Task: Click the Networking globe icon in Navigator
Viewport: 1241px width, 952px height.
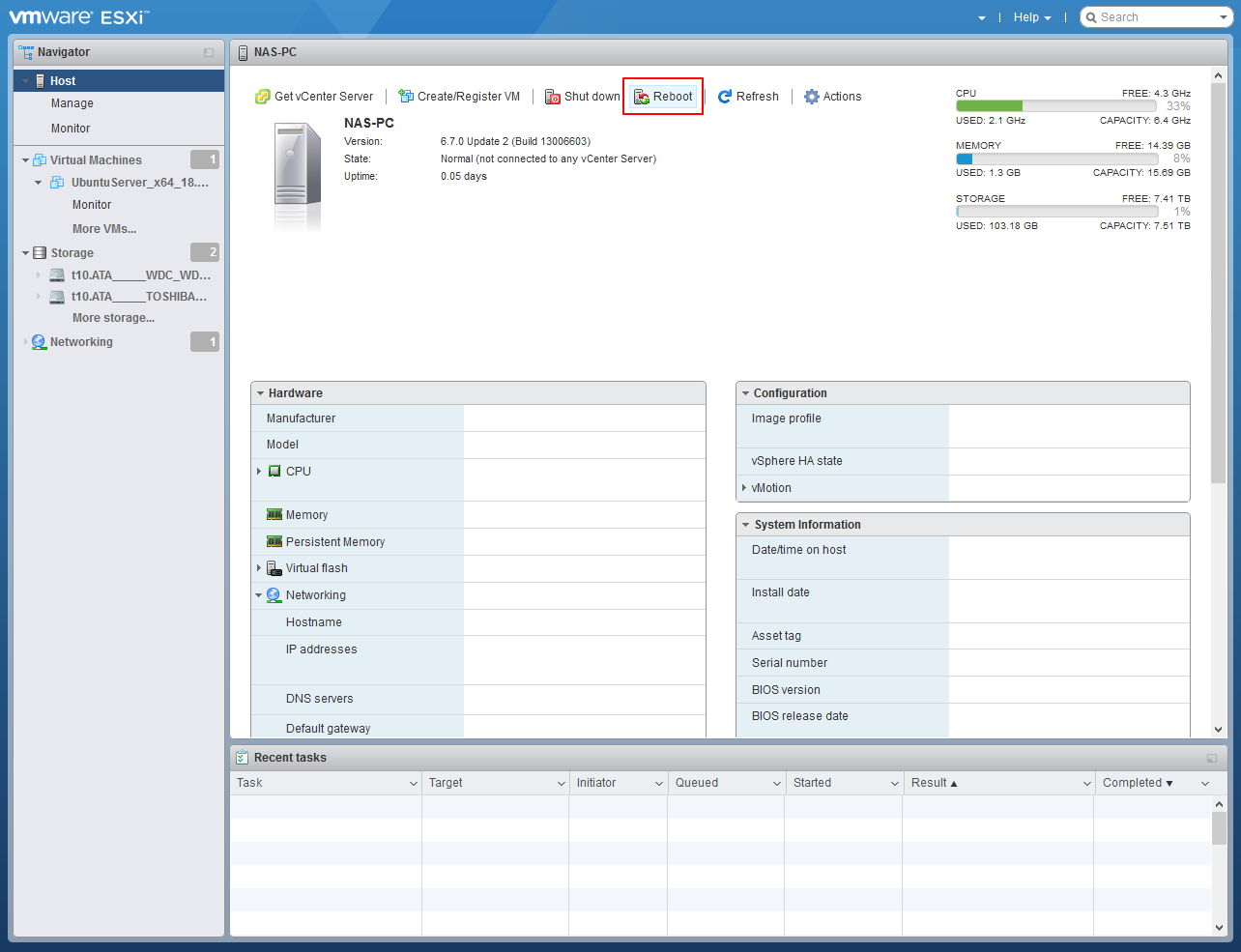Action: pyautogui.click(x=39, y=342)
